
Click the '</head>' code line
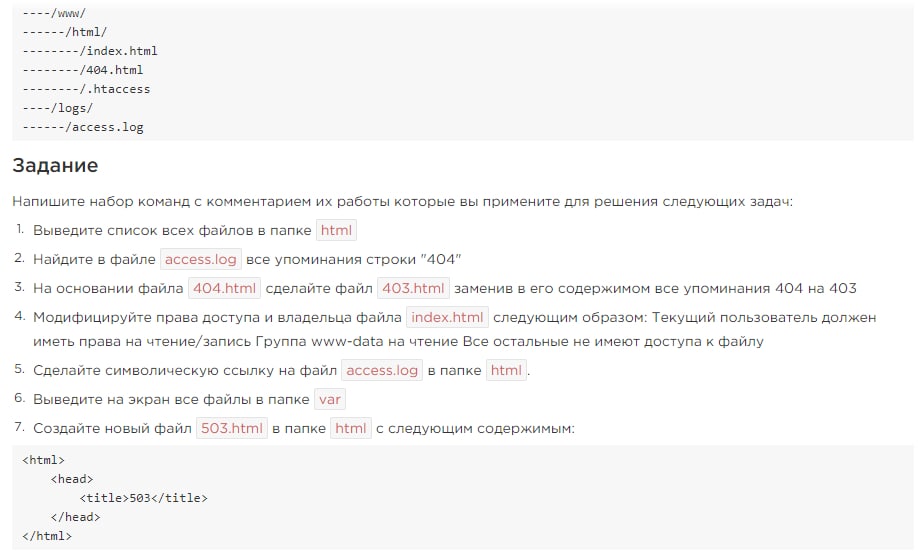pyautogui.click(x=76, y=517)
